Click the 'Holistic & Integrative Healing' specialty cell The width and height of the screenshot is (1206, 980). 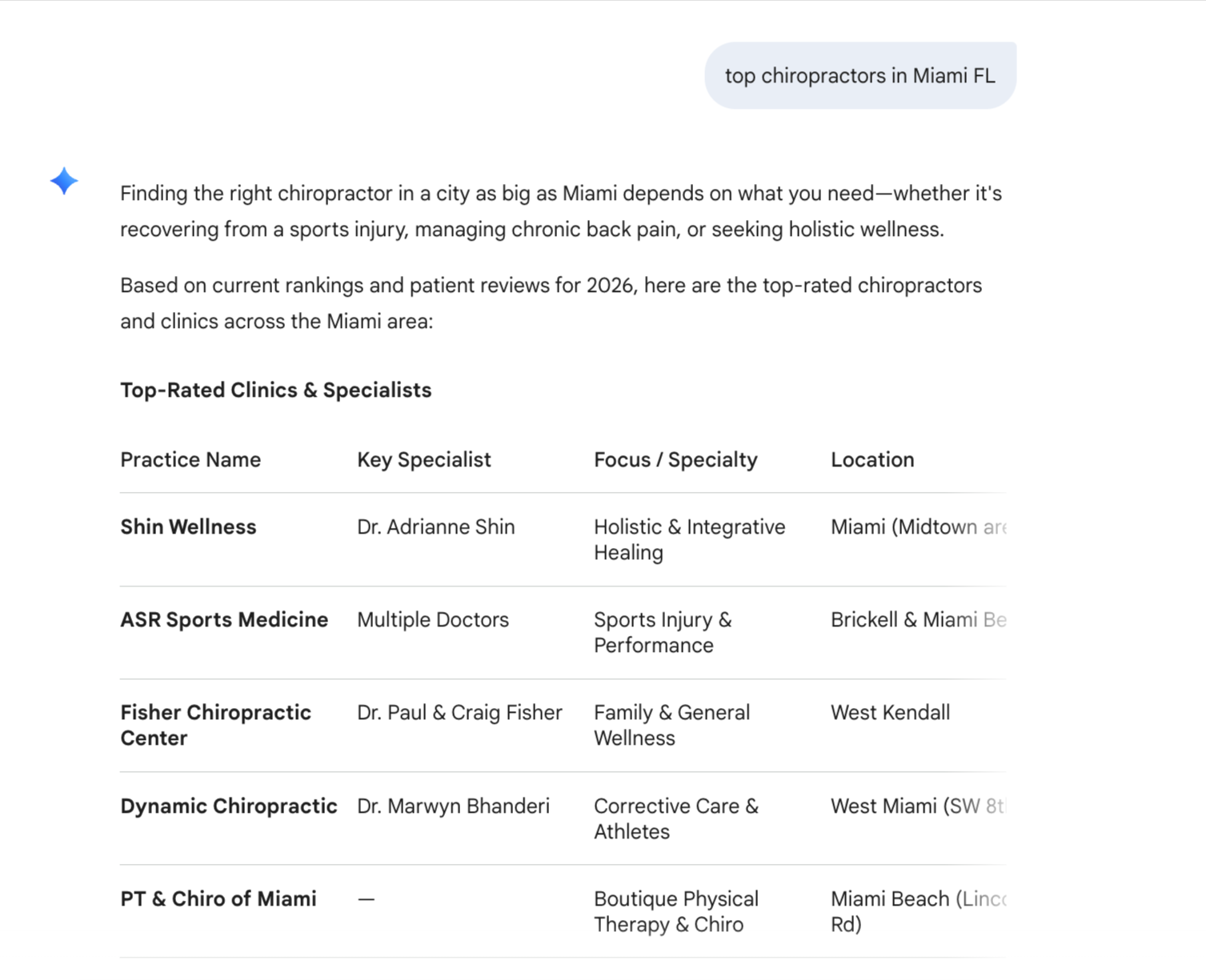click(689, 539)
